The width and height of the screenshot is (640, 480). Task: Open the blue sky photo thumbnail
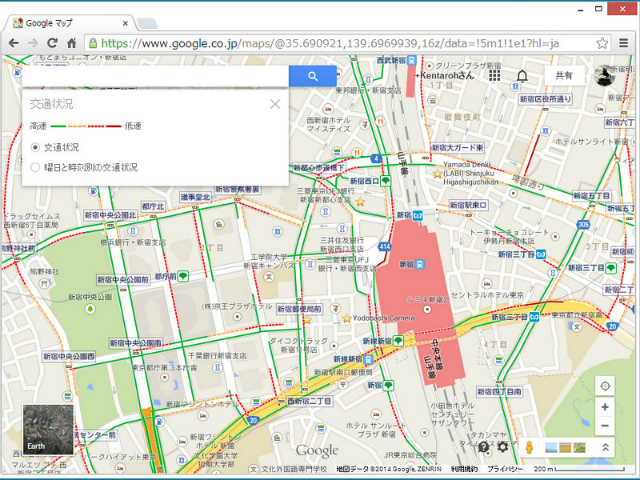(551, 448)
